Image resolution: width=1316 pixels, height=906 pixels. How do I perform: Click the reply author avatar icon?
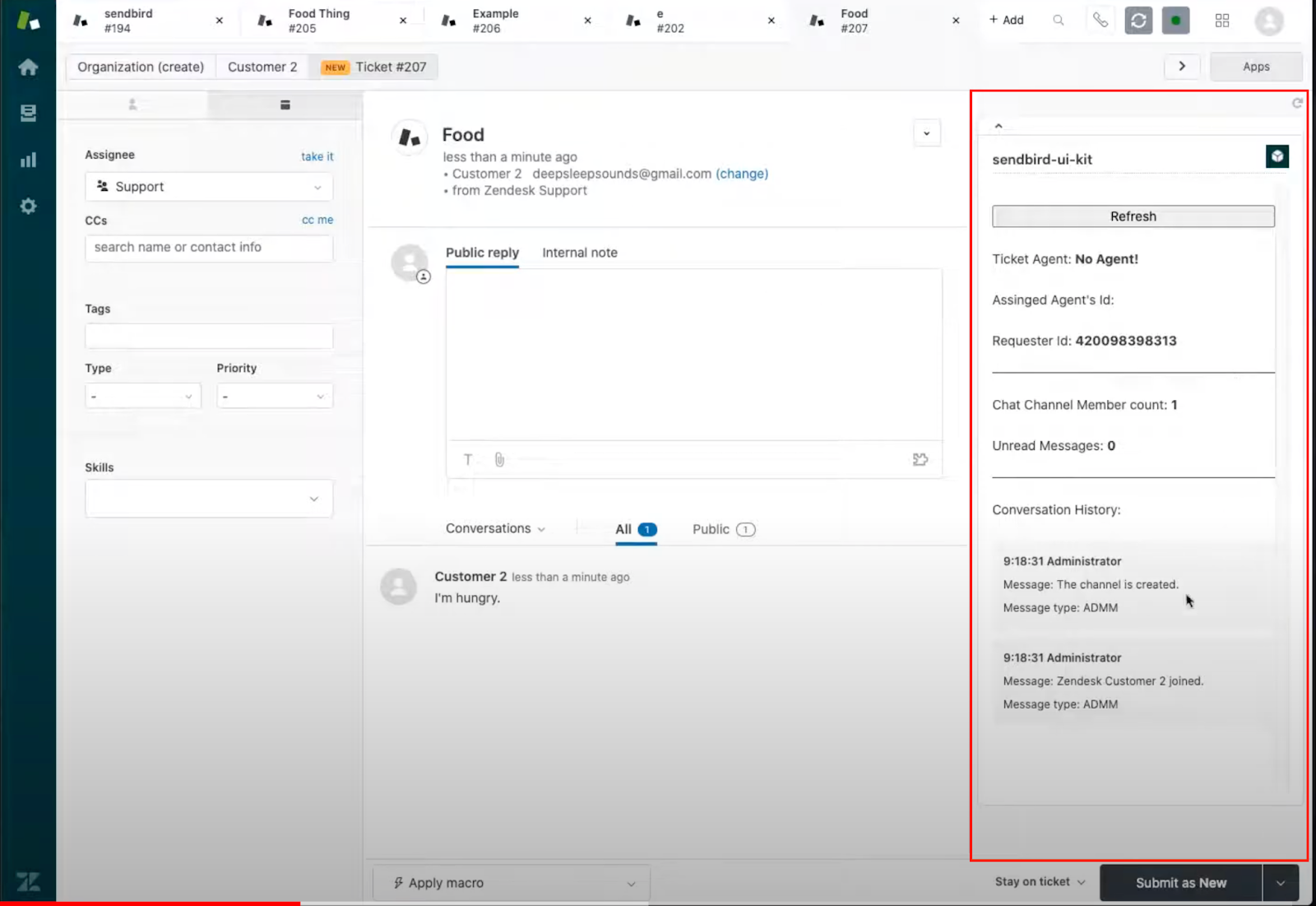pos(410,263)
